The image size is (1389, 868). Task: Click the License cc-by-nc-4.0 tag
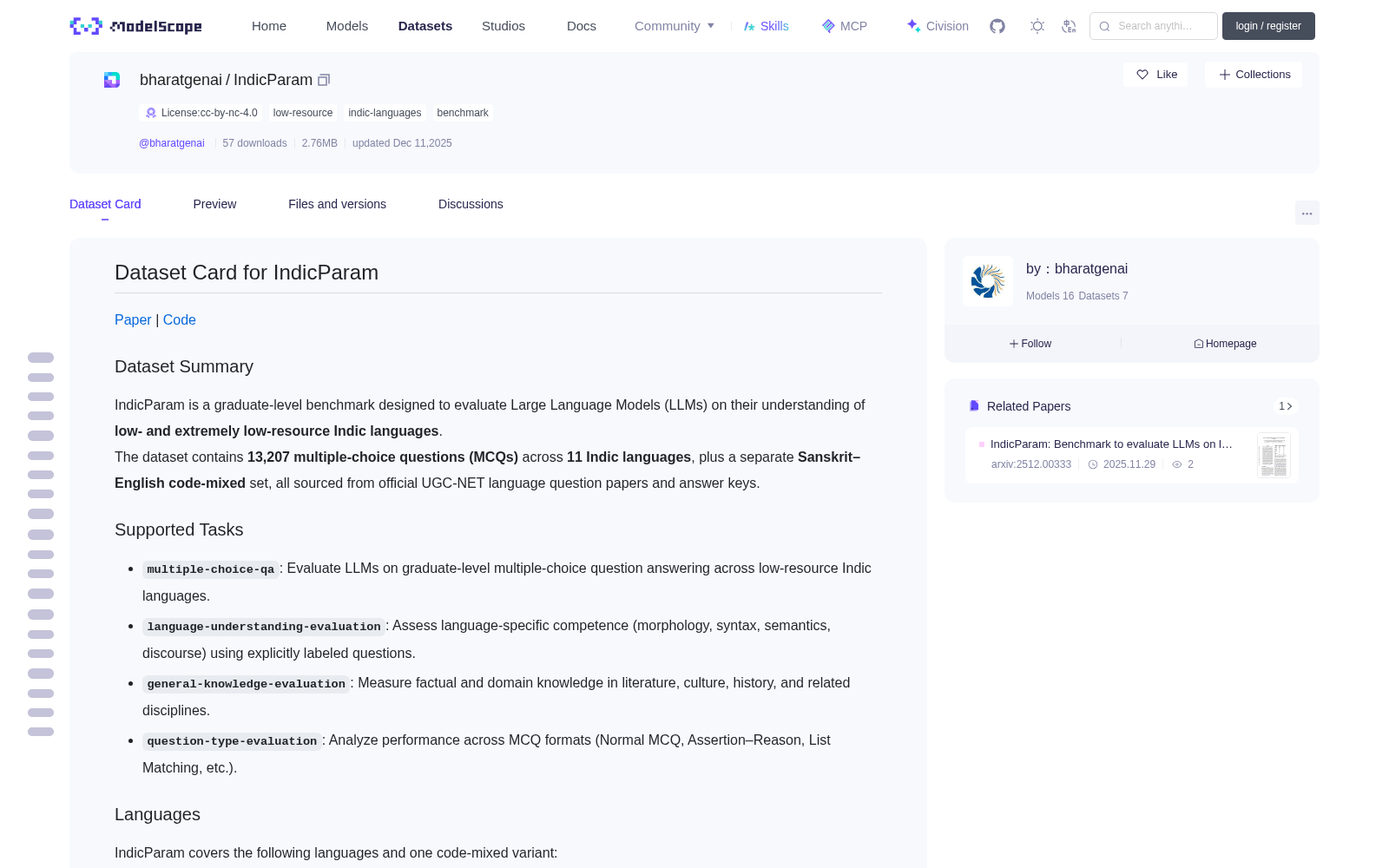[x=201, y=113]
